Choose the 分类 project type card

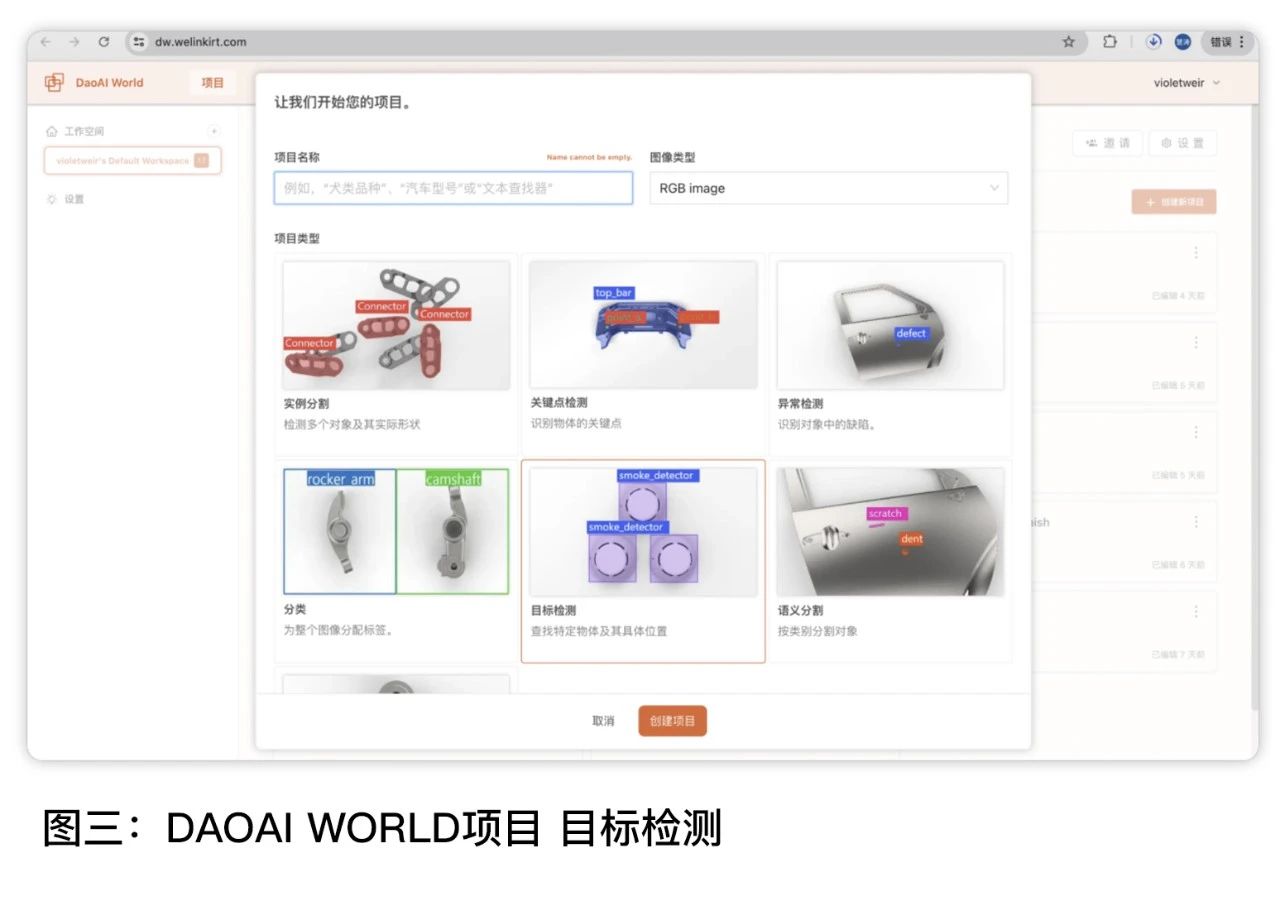pos(396,561)
